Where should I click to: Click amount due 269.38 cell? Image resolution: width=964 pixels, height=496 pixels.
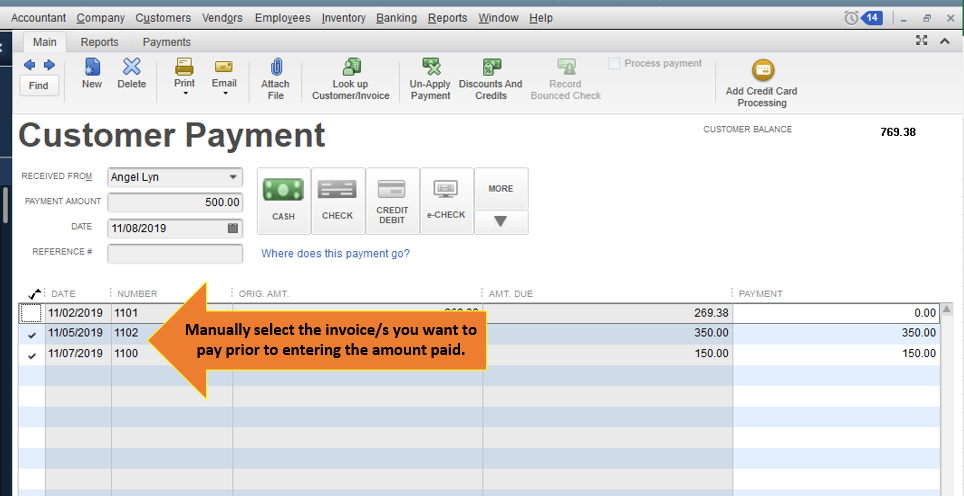tap(608, 313)
